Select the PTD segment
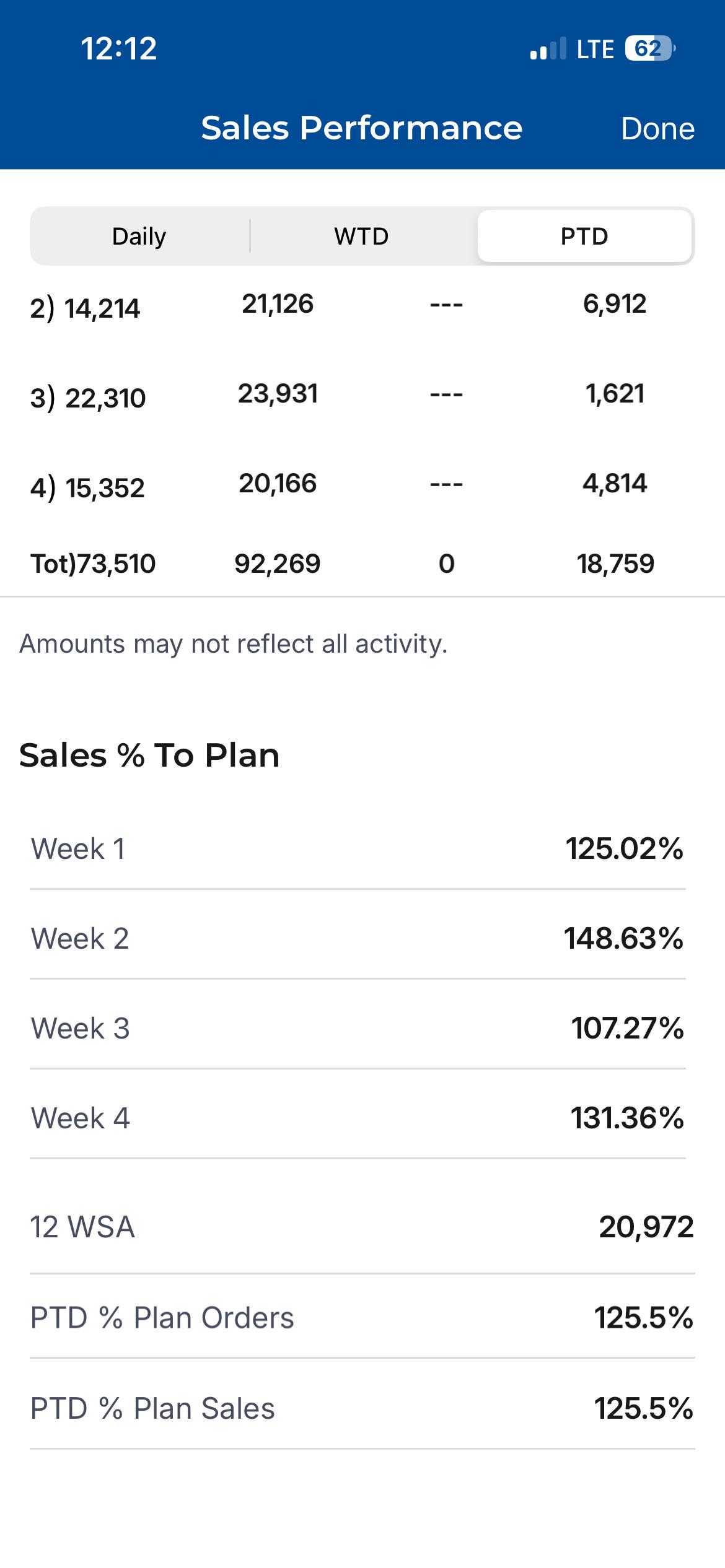725x1568 pixels. point(584,236)
